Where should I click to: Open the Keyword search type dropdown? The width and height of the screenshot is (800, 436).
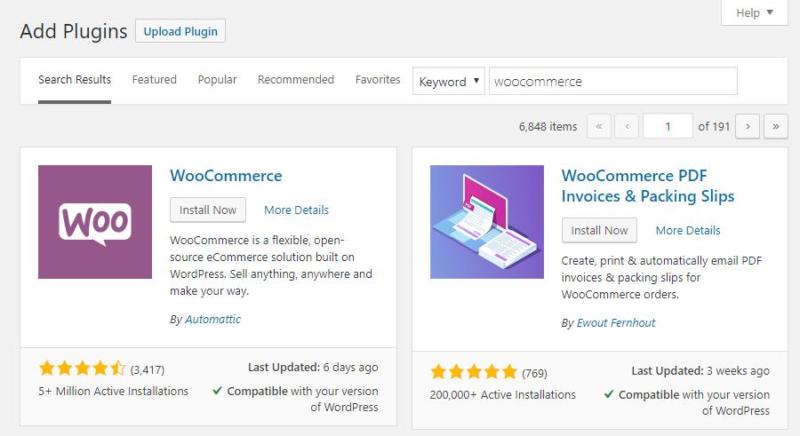click(448, 82)
